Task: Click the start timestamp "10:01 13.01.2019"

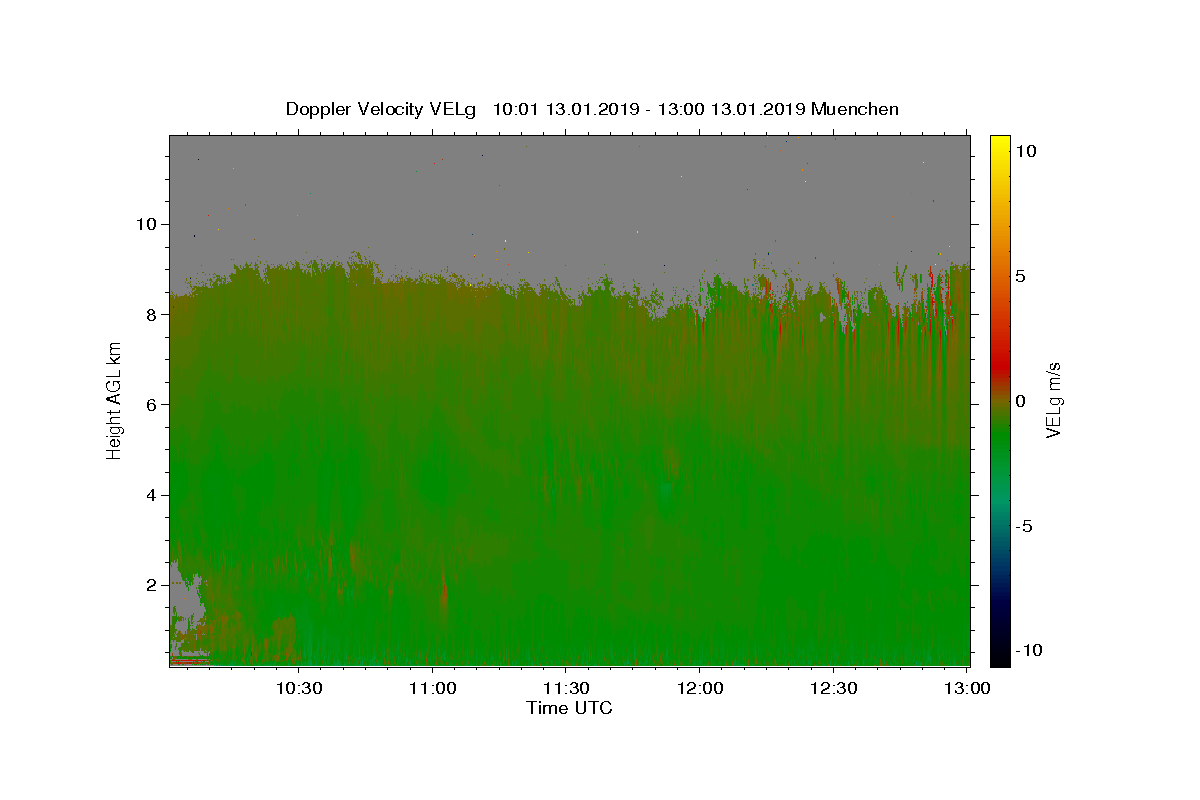Action: click(564, 109)
